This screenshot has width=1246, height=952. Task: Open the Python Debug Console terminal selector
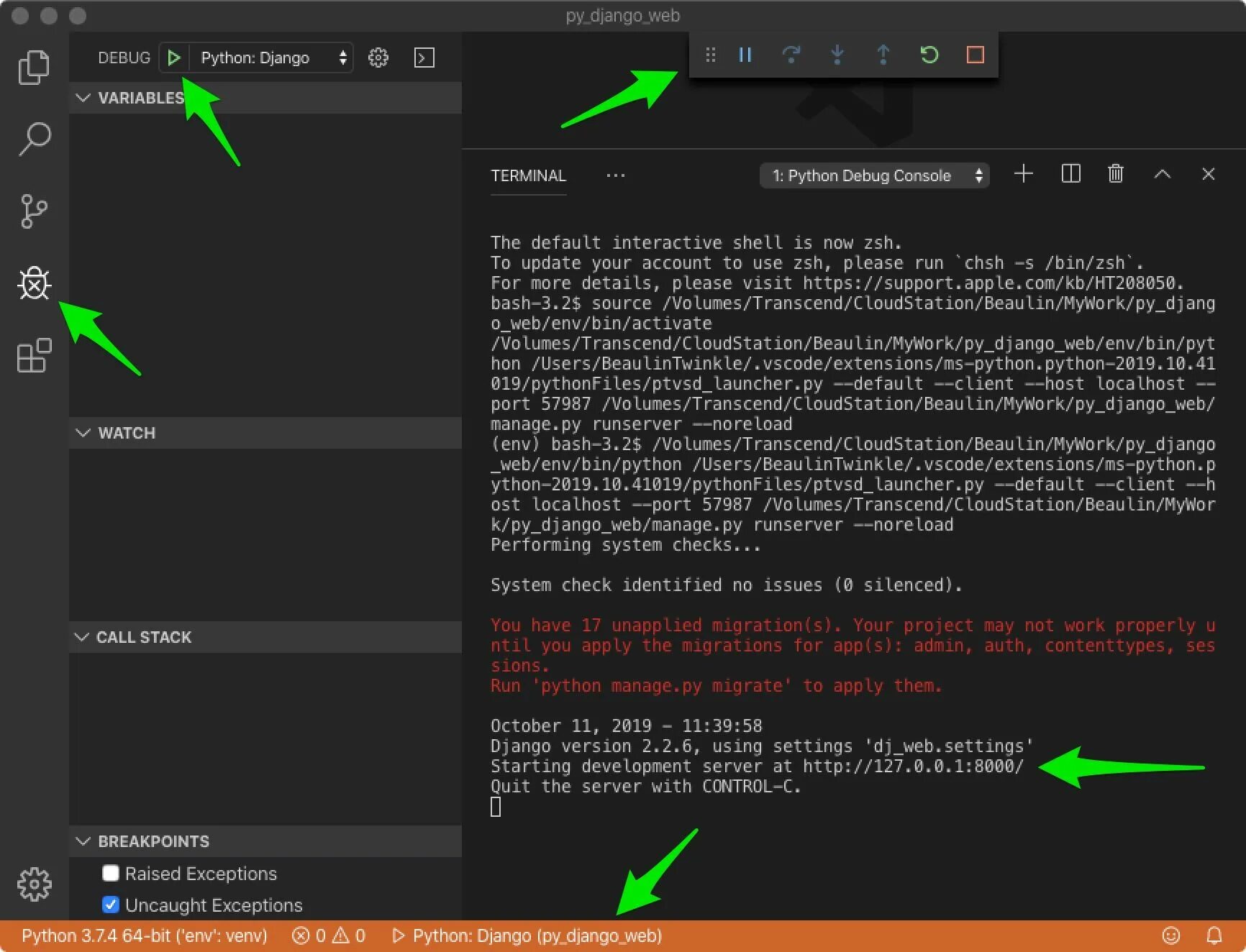pyautogui.click(x=874, y=175)
